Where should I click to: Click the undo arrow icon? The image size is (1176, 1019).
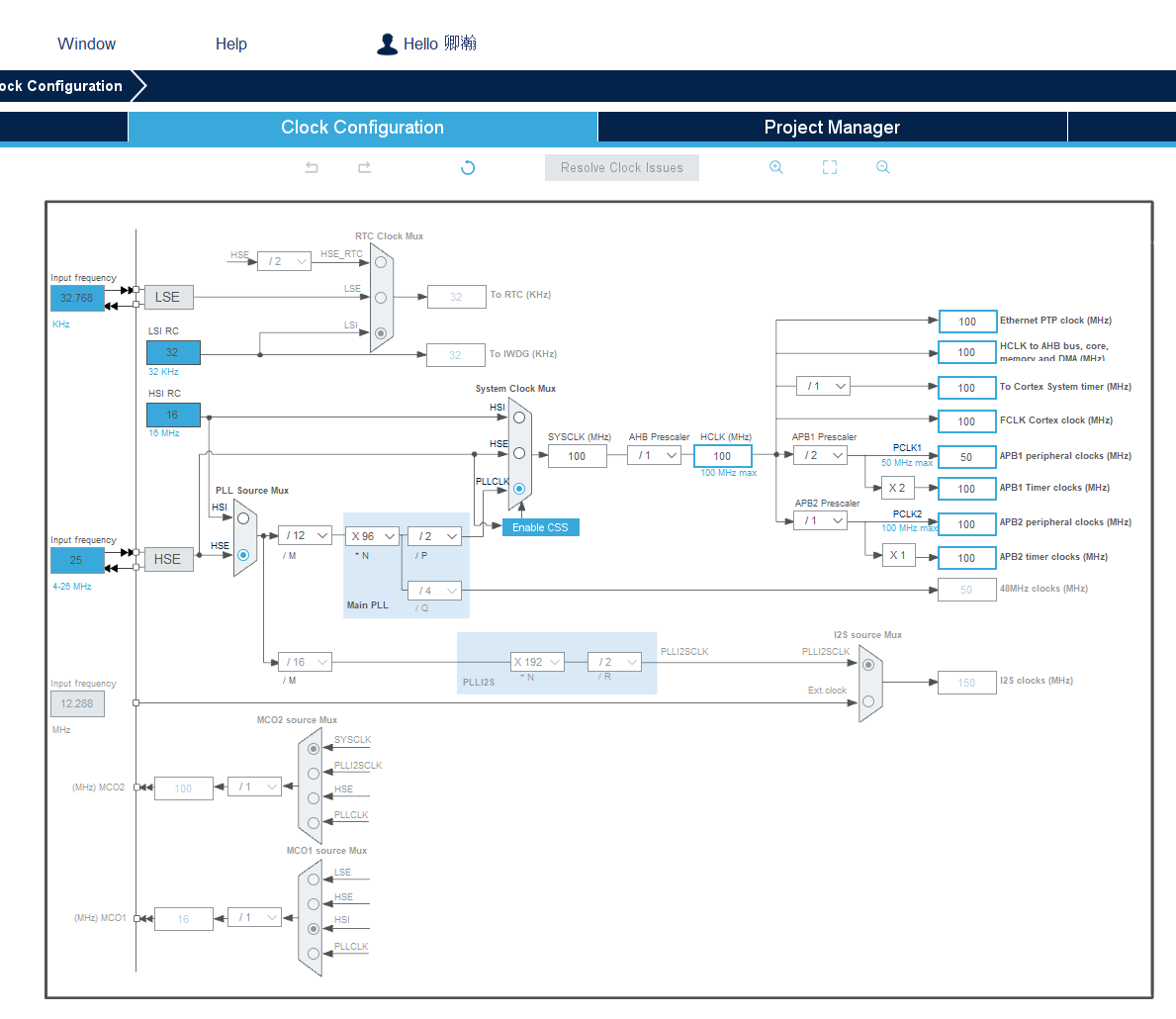(312, 168)
